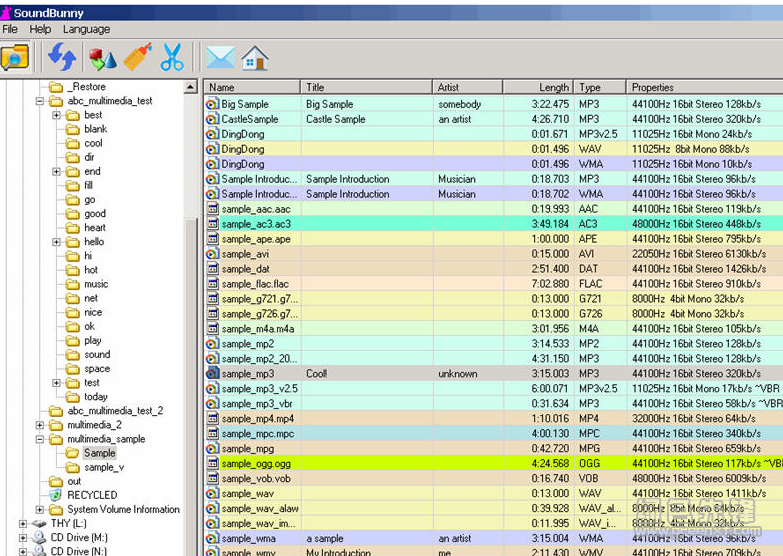The height and width of the screenshot is (556, 783).
Task: Expand the best folder node
Action: coord(56,115)
